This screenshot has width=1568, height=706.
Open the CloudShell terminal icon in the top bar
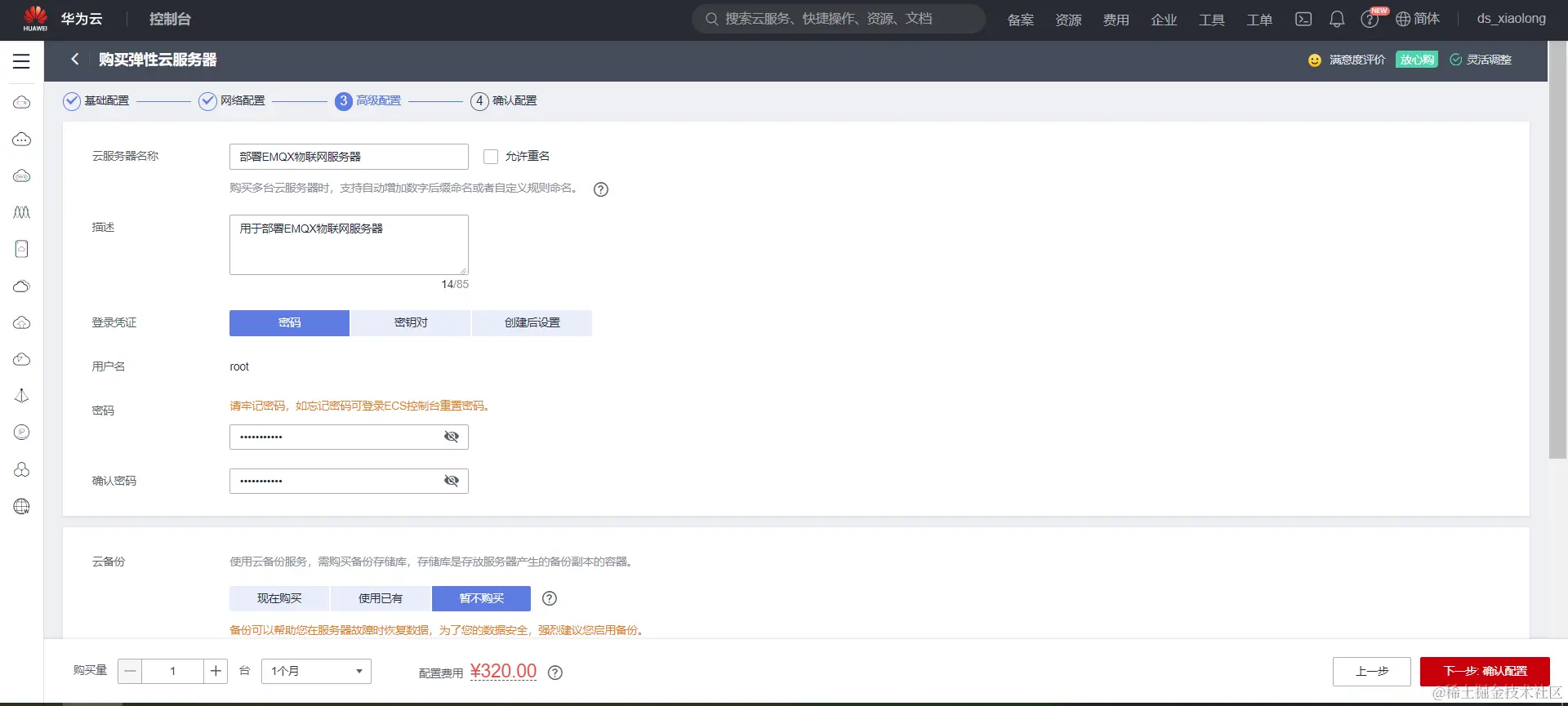coord(1303,19)
